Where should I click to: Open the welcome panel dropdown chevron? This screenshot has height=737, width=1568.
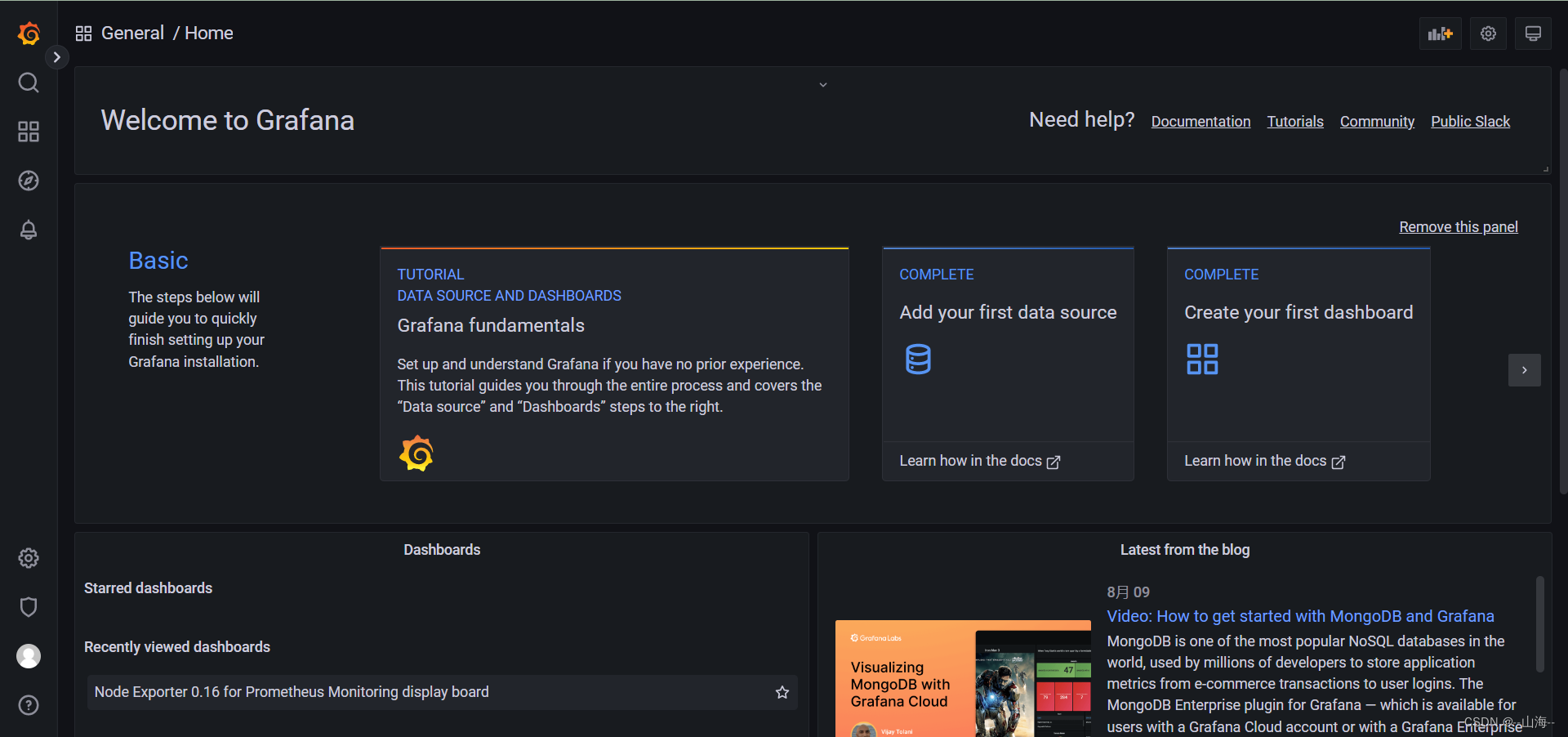pyautogui.click(x=823, y=85)
